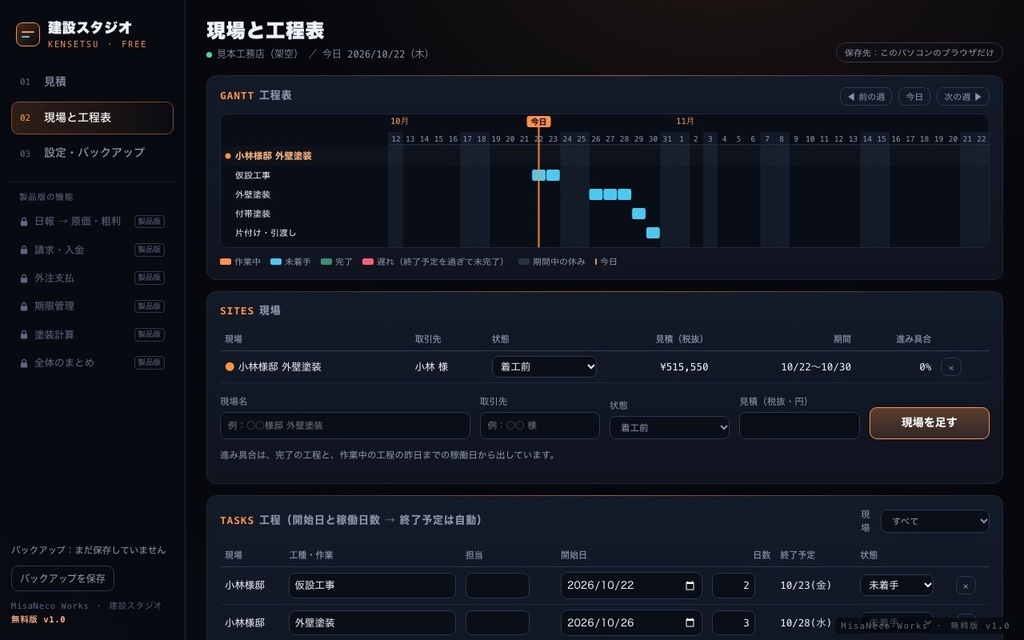
Task: Click ¥515,550 estimate value
Action: pos(684,367)
